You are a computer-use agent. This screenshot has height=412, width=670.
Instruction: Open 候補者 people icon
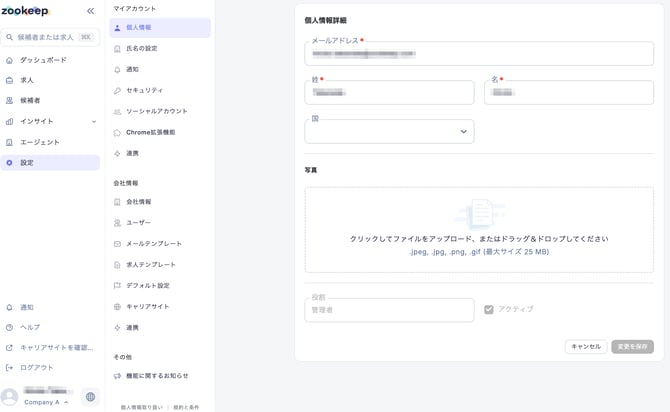pos(9,100)
